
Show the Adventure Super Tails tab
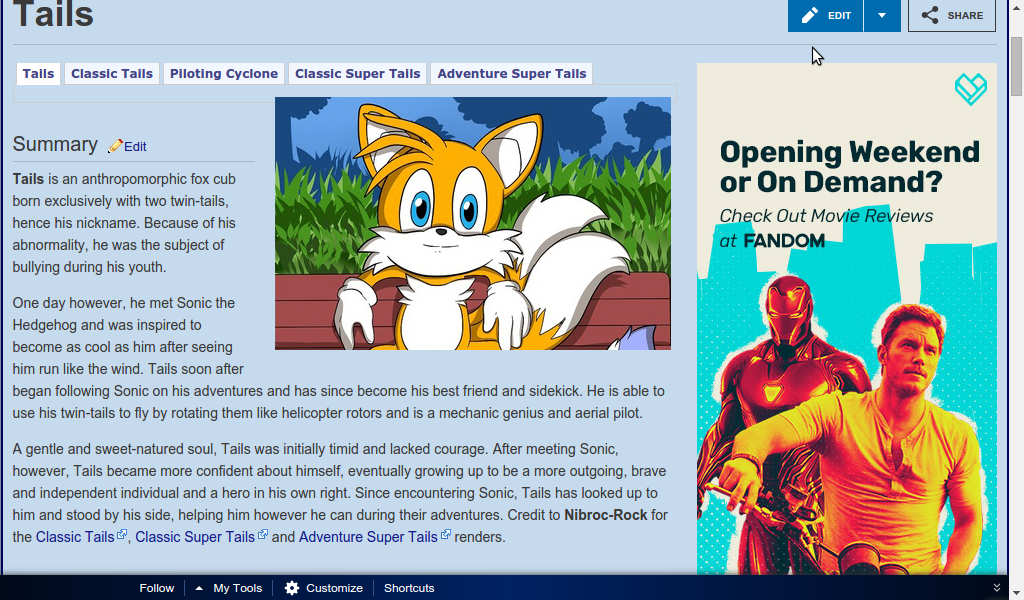511,73
